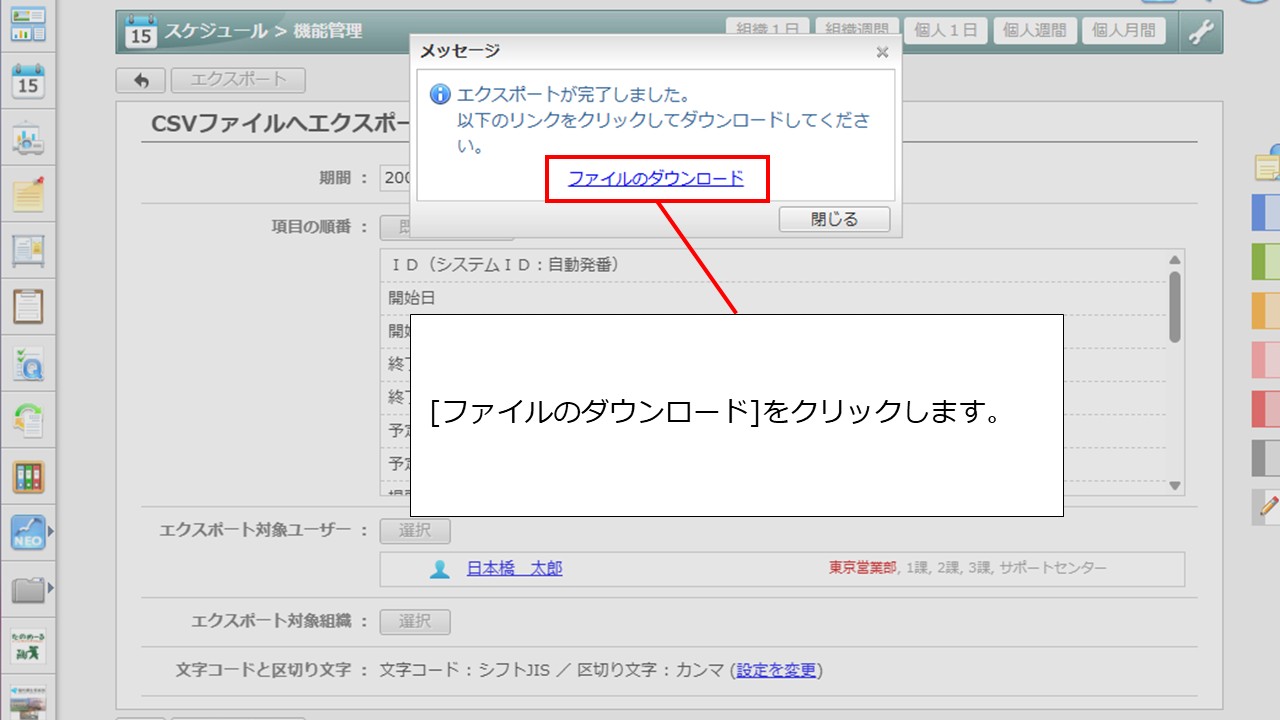This screenshot has height=720, width=1280.
Task: Open the yellow sticky memo sidebar icon
Action: tap(28, 194)
